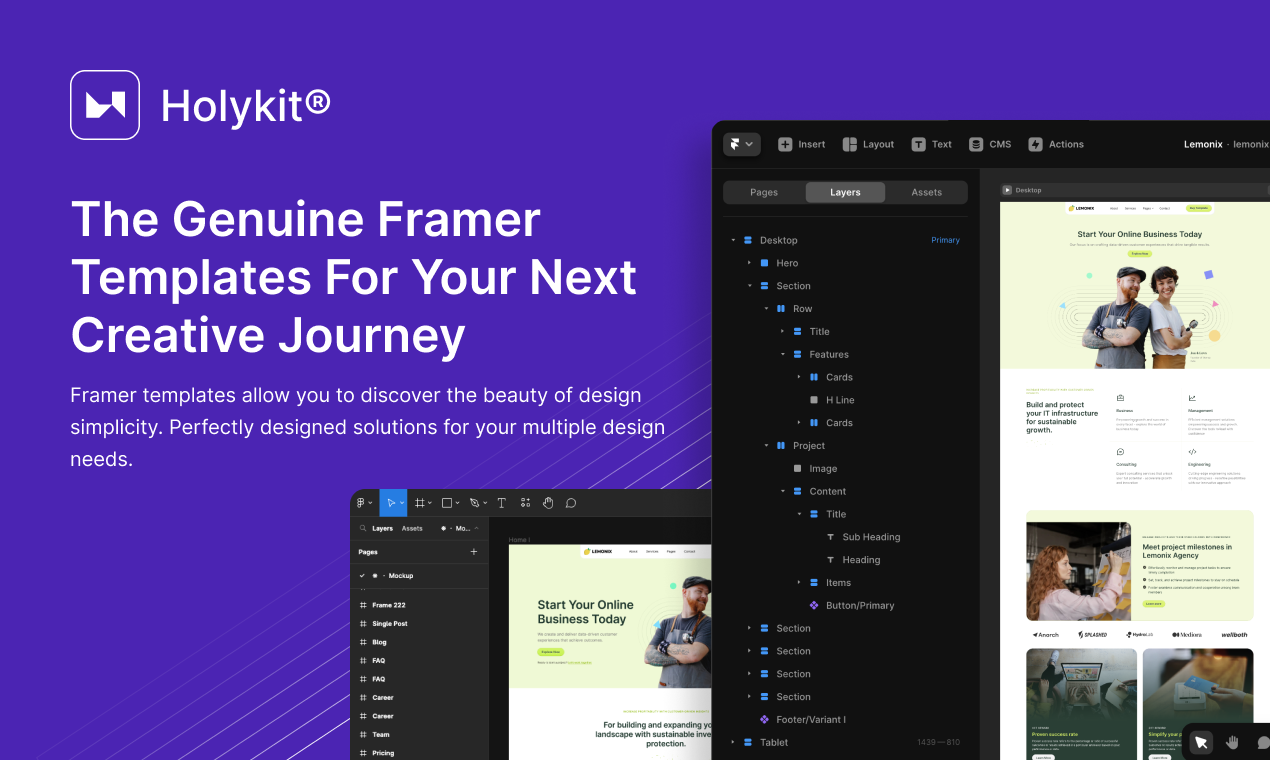Switch to the Assets tab in Framer
Screen dimensions: 1270x760
[x=927, y=192]
